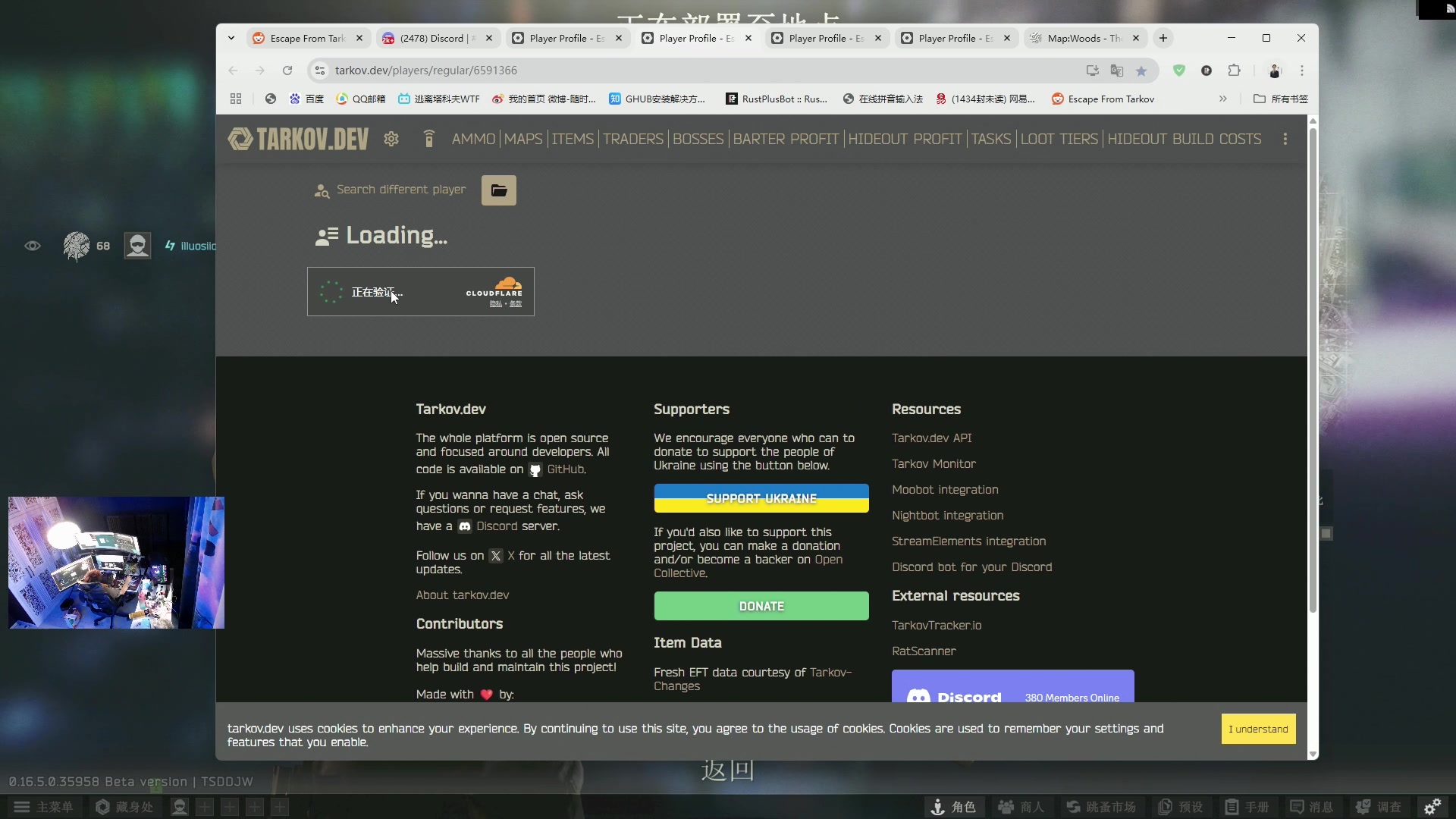Expand the bookmarks overflow chevron
The width and height of the screenshot is (1456, 819).
point(1223,99)
